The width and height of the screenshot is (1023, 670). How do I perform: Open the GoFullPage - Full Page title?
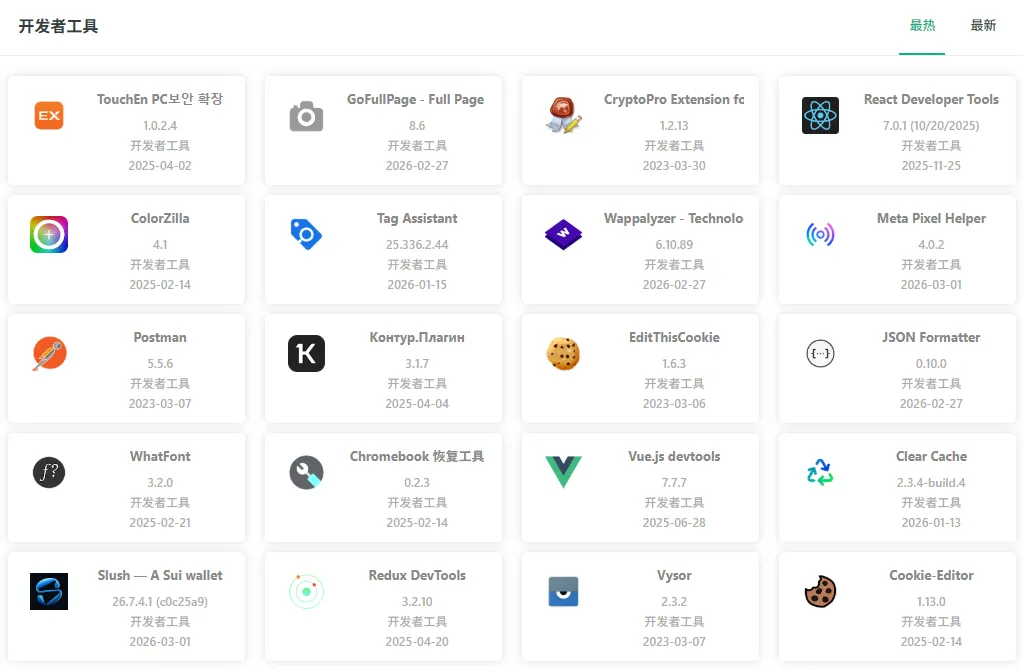point(416,99)
